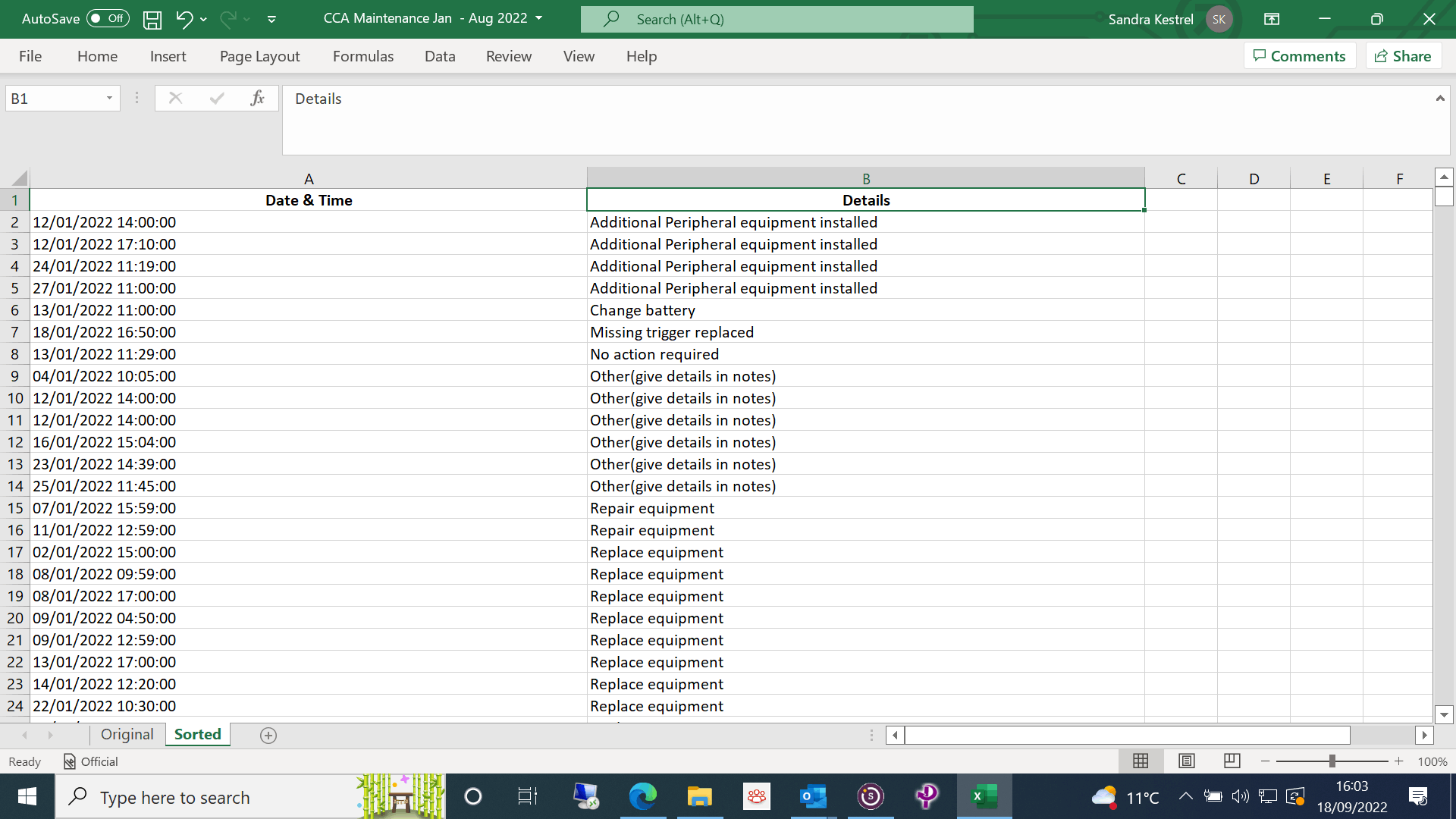Click the zoom out minus button
The height and width of the screenshot is (819, 1456).
coord(1265,761)
